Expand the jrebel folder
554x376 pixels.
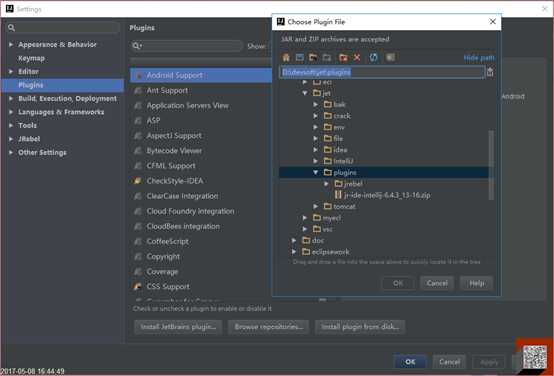click(326, 184)
